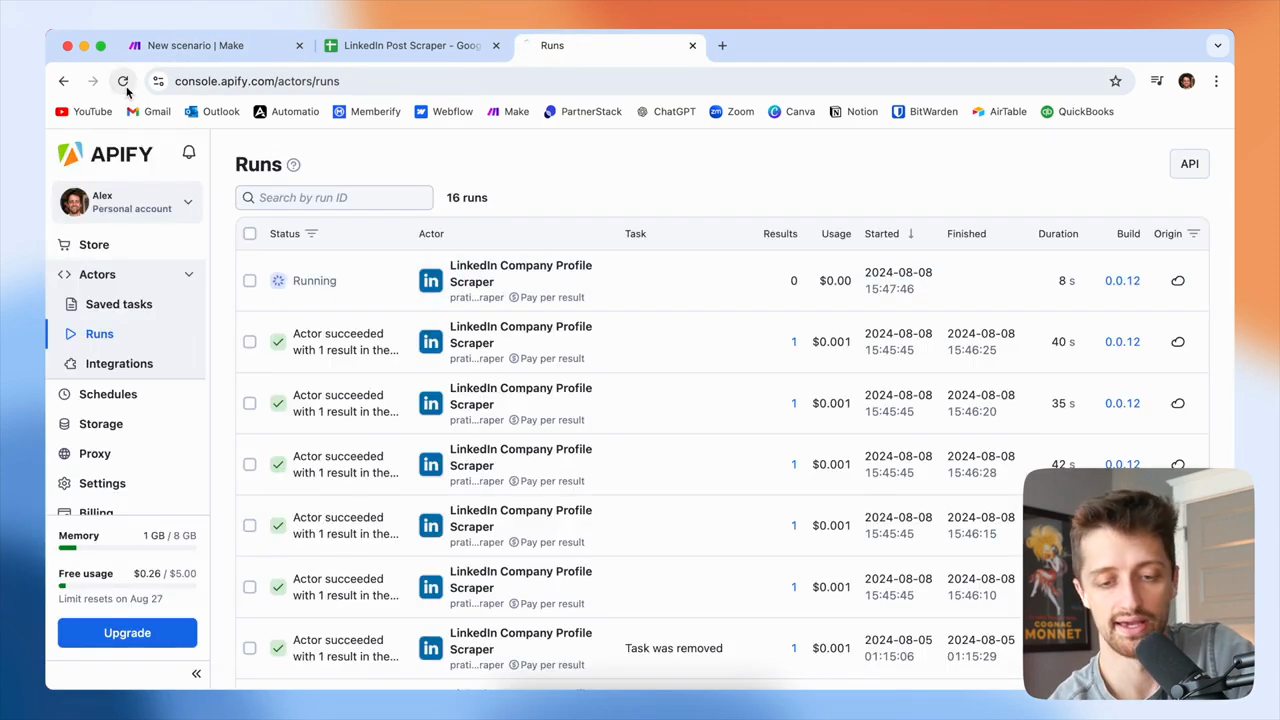
Task: Check the run finished 15:46:20 checkbox
Action: (x=250, y=403)
